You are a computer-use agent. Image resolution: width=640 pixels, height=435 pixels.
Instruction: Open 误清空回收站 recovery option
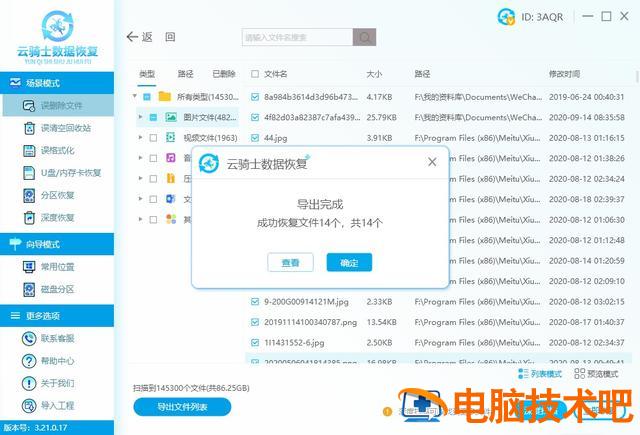point(57,128)
